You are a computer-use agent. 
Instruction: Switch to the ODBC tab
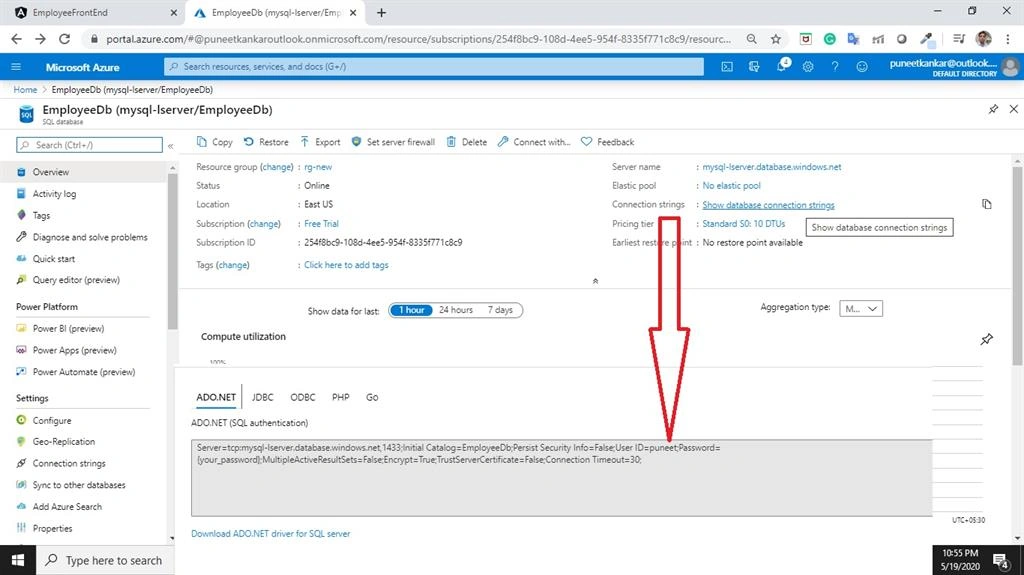click(303, 397)
